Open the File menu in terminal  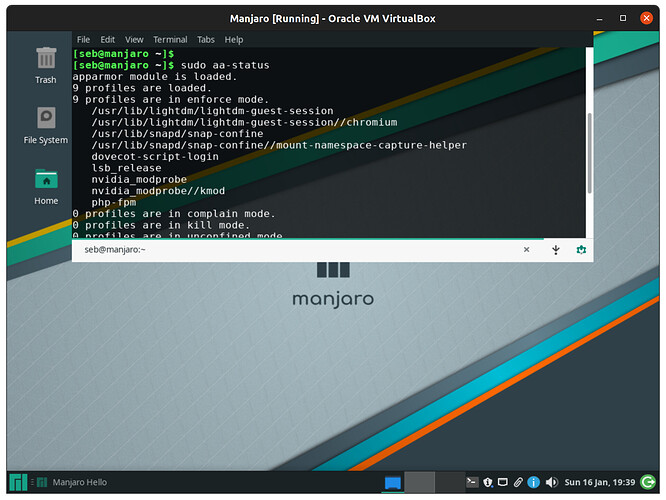coord(83,40)
